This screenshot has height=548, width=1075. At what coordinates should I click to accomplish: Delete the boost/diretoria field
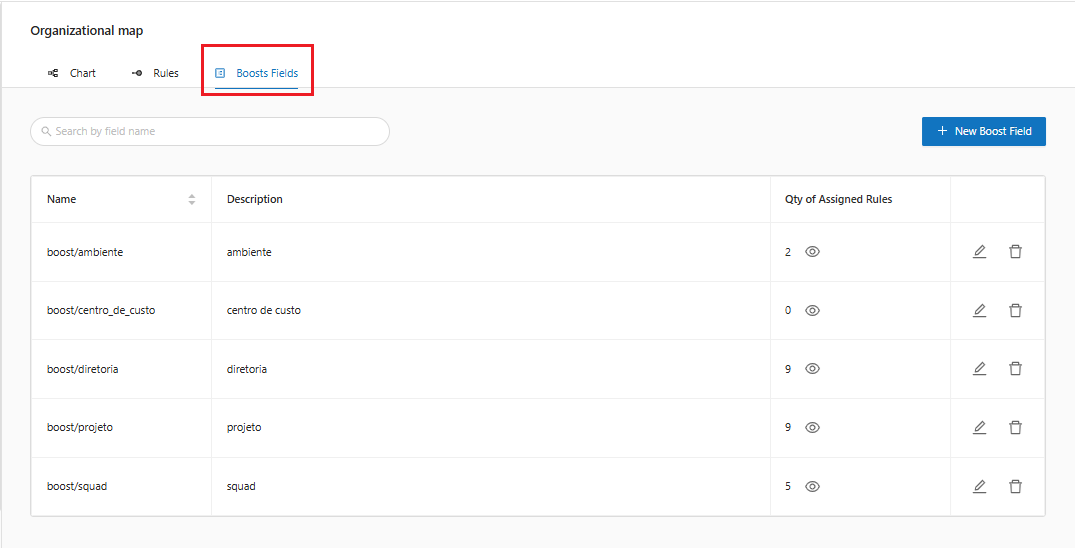point(1015,369)
